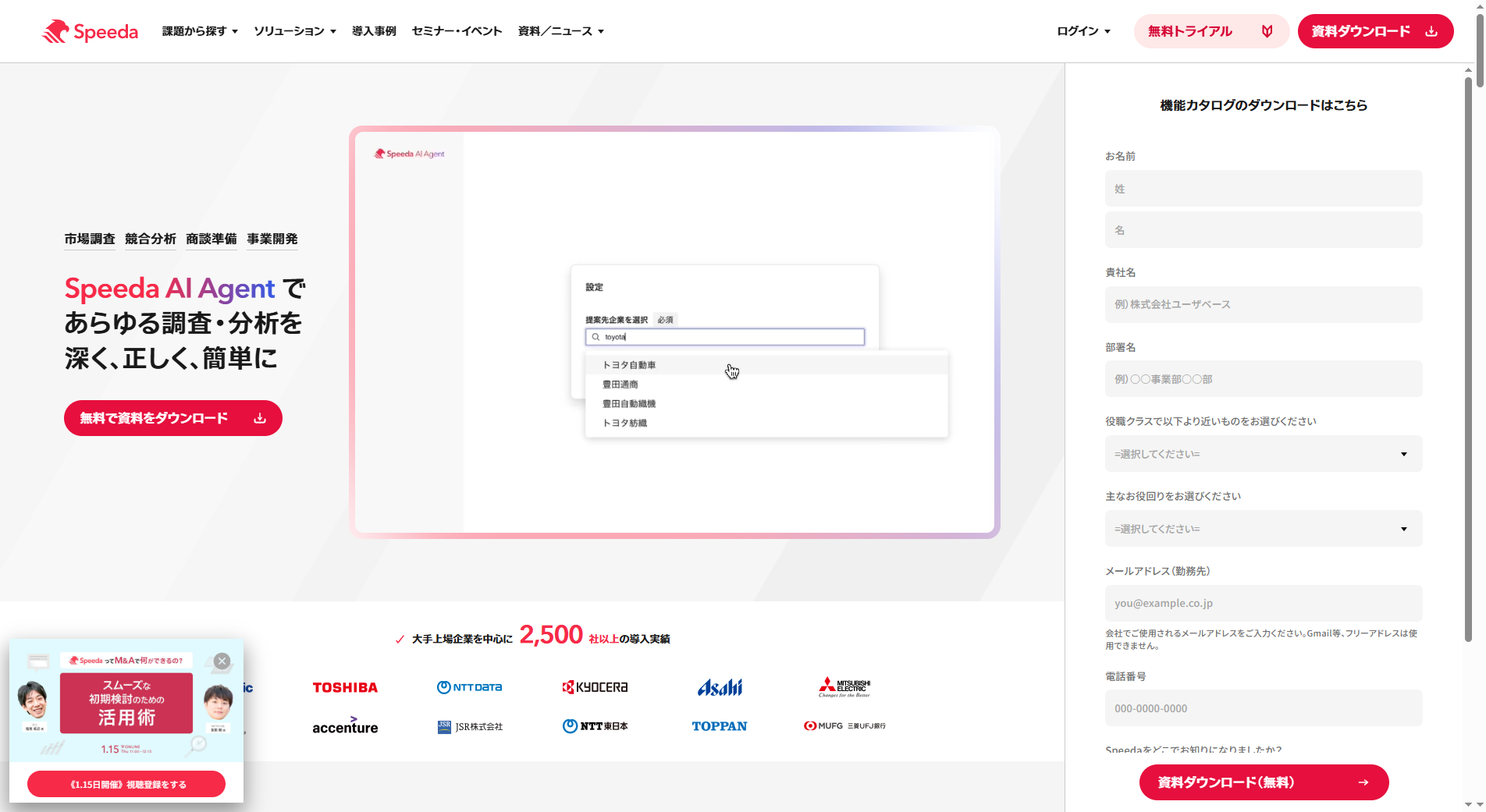Click the JSR株式会社 logo
The width and height of the screenshot is (1486, 812).
(x=470, y=726)
